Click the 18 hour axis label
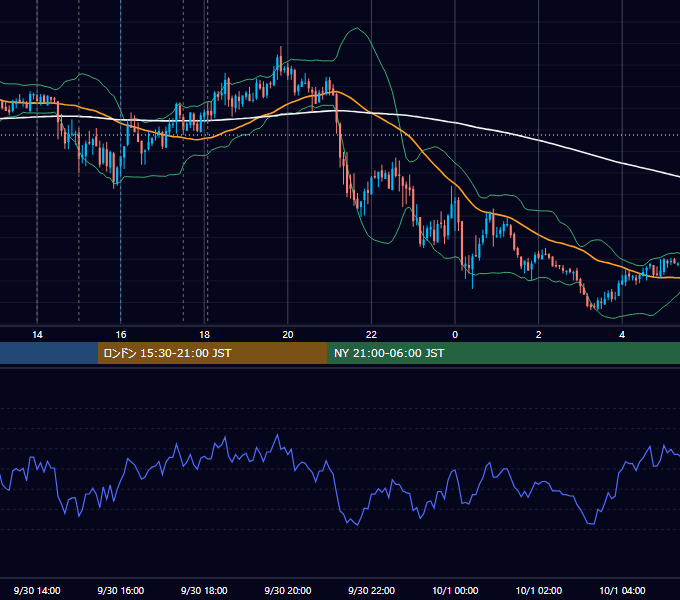This screenshot has height=600, width=680. point(204,335)
